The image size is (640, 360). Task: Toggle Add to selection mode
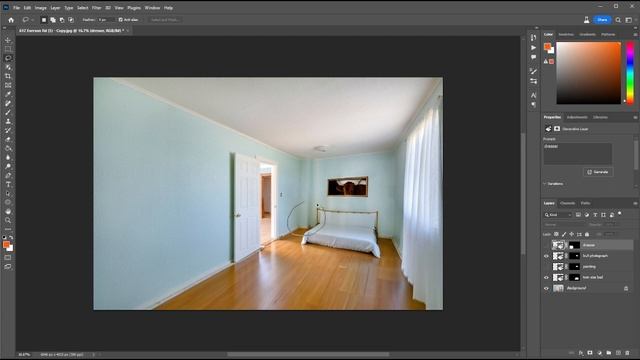pos(53,20)
